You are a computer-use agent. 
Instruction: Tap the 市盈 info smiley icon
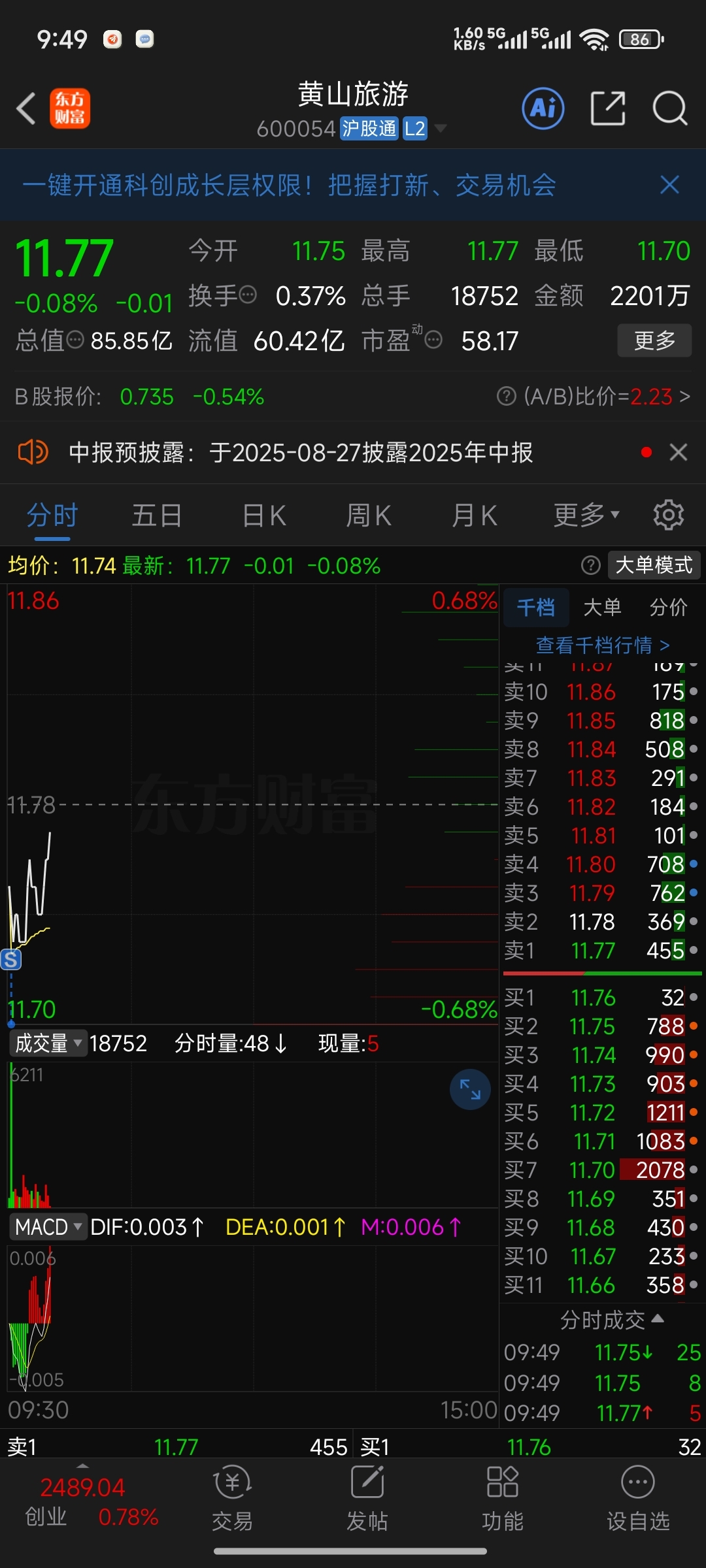(433, 340)
